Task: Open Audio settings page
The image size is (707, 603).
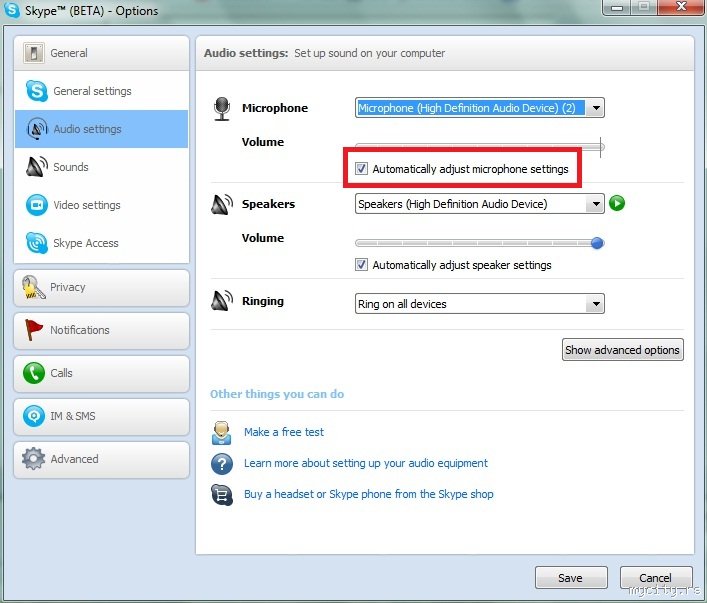Action: [x=101, y=129]
